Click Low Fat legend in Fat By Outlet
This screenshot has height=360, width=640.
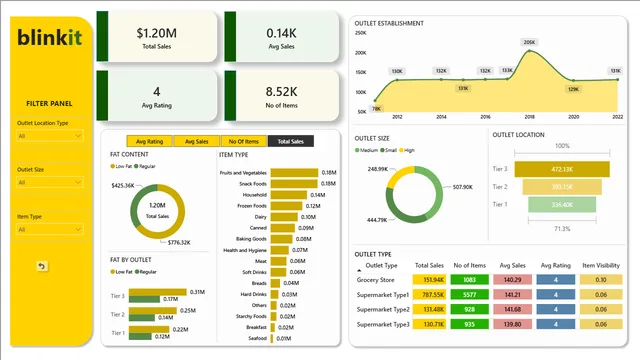point(121,272)
